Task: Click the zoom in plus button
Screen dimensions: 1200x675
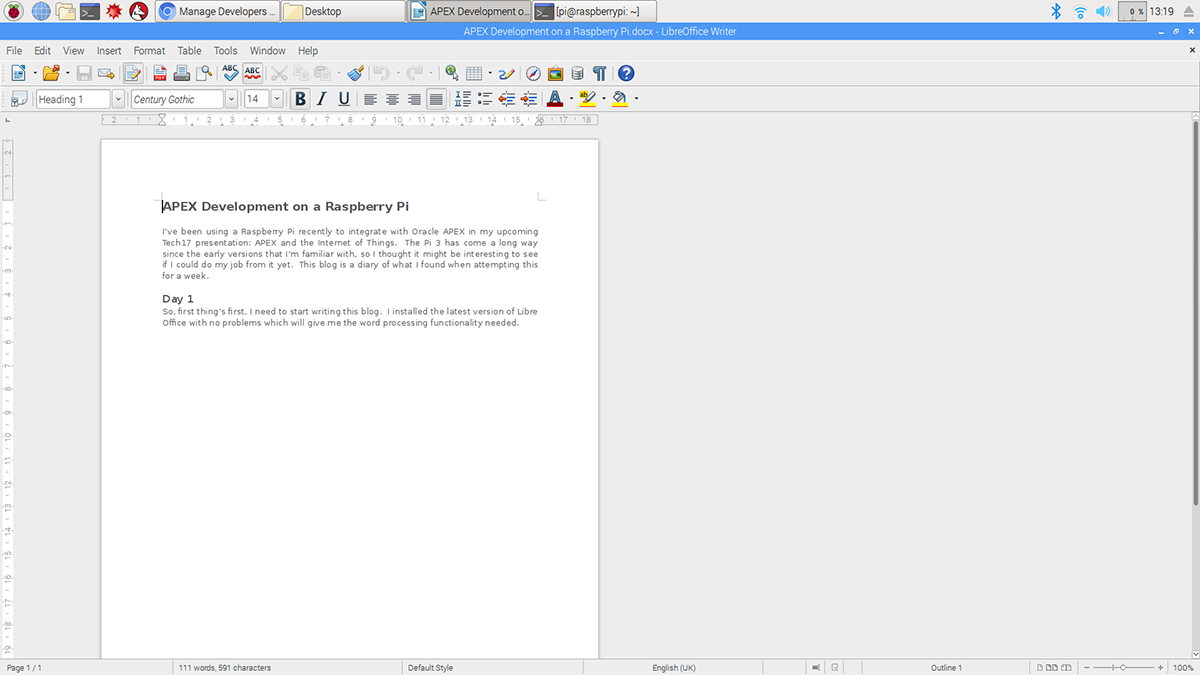Action: pos(1160,667)
